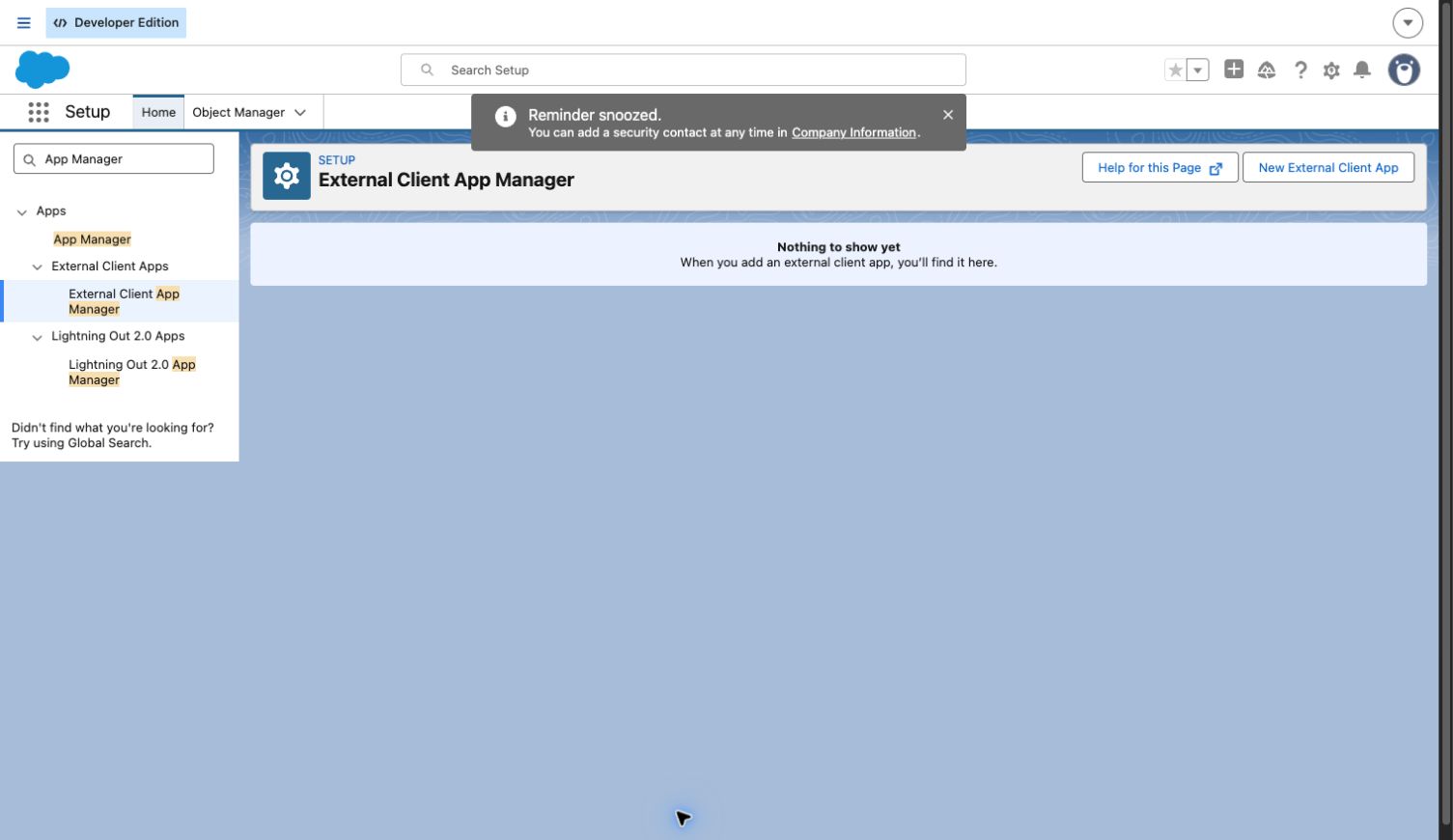Open the Notifications bell

tap(1362, 70)
